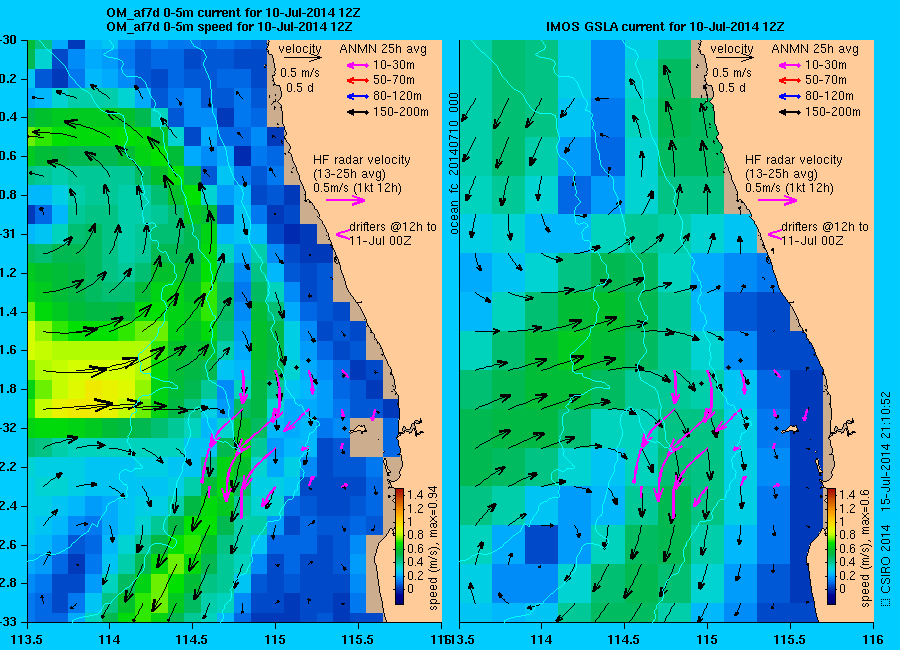Click 'drifters @12h to' text in IMOS GSLA panel
The height and width of the screenshot is (650, 900).
tap(825, 227)
